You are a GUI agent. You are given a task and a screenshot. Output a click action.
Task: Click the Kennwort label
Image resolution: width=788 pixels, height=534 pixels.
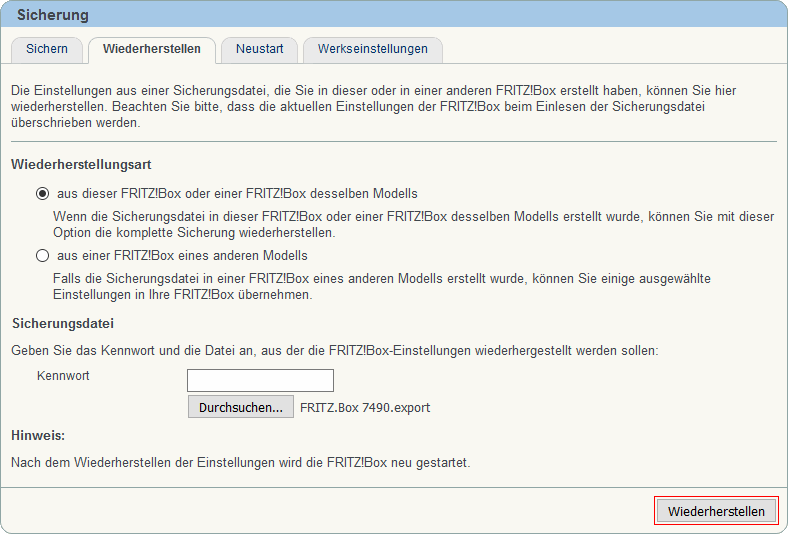pyautogui.click(x=63, y=376)
